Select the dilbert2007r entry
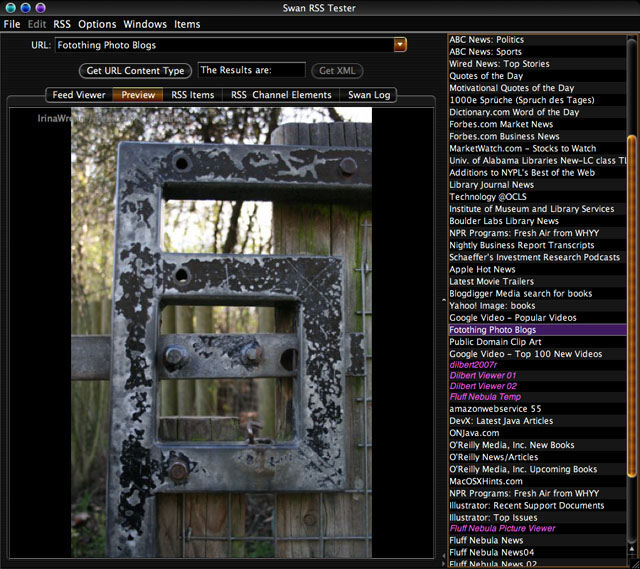Screen dimensions: 640x569 click(x=537, y=365)
